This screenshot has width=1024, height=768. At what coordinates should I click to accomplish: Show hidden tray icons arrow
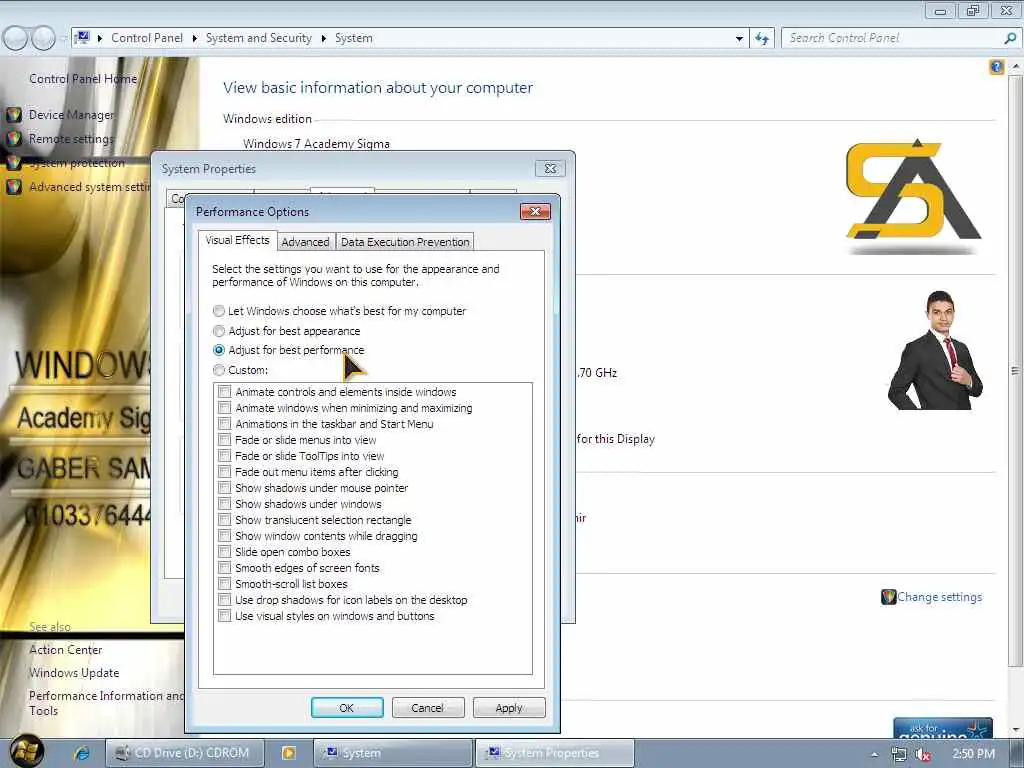(x=874, y=754)
